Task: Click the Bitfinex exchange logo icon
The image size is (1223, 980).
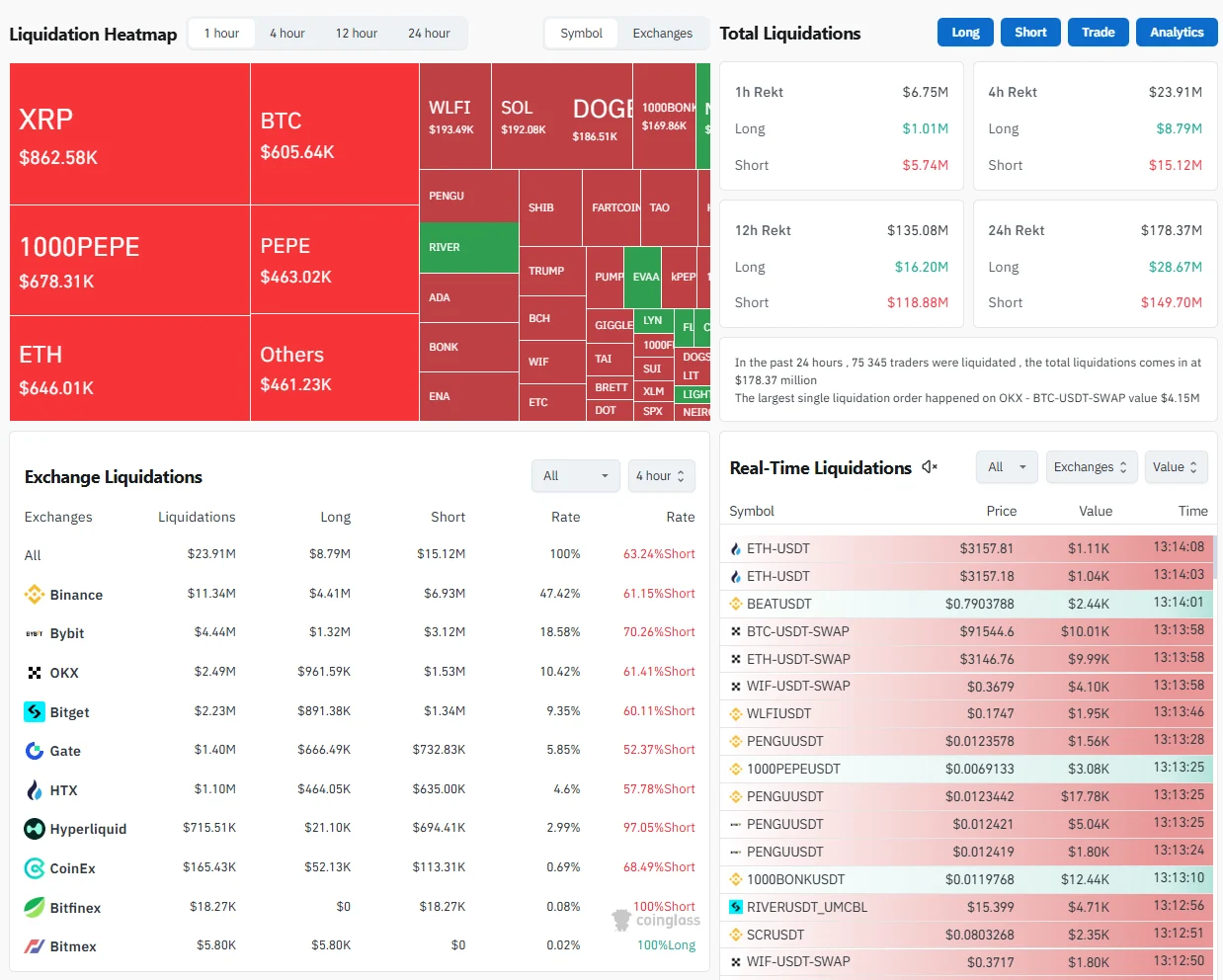Action: 35,907
